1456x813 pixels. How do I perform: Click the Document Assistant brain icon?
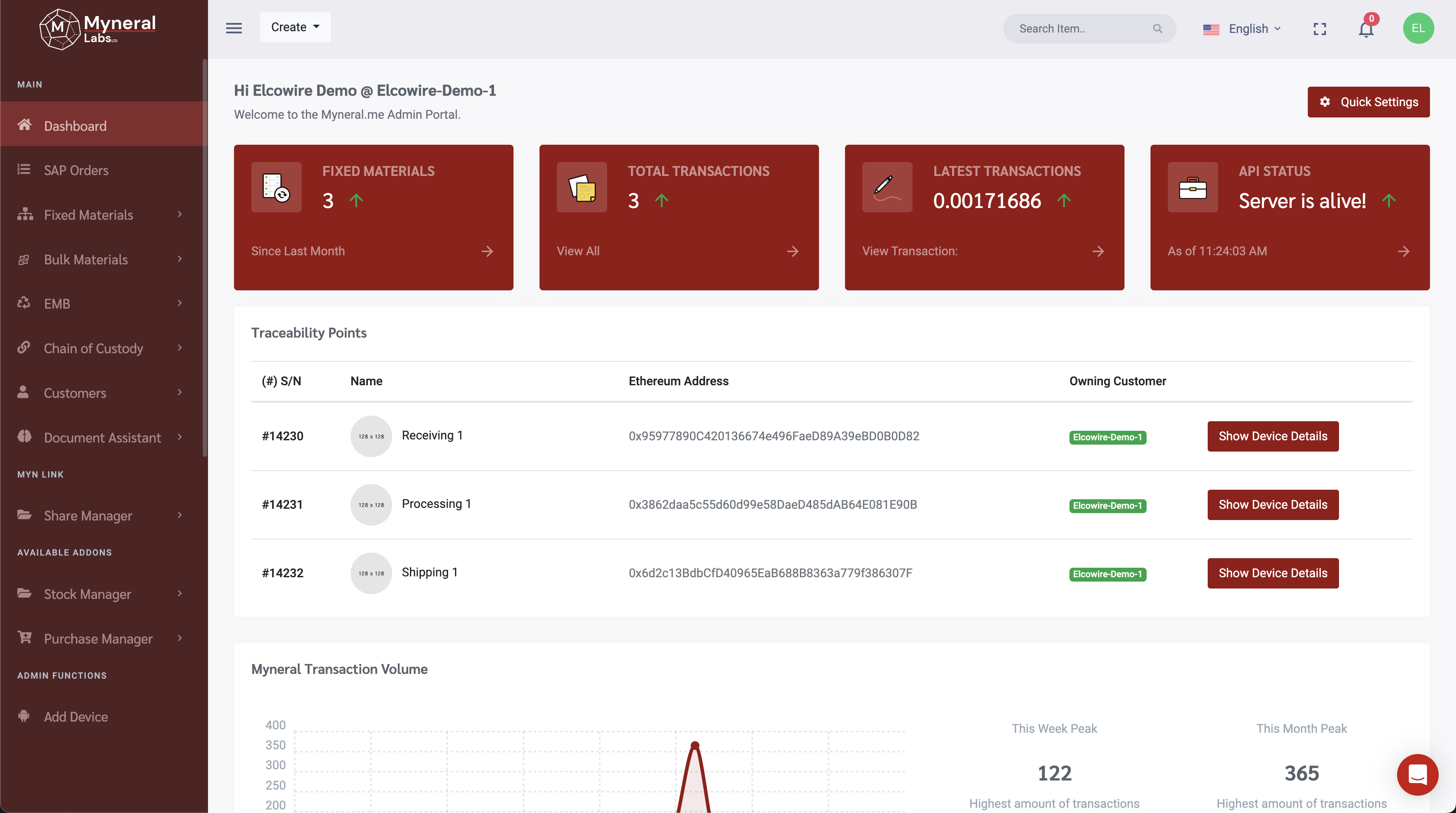pyautogui.click(x=24, y=436)
